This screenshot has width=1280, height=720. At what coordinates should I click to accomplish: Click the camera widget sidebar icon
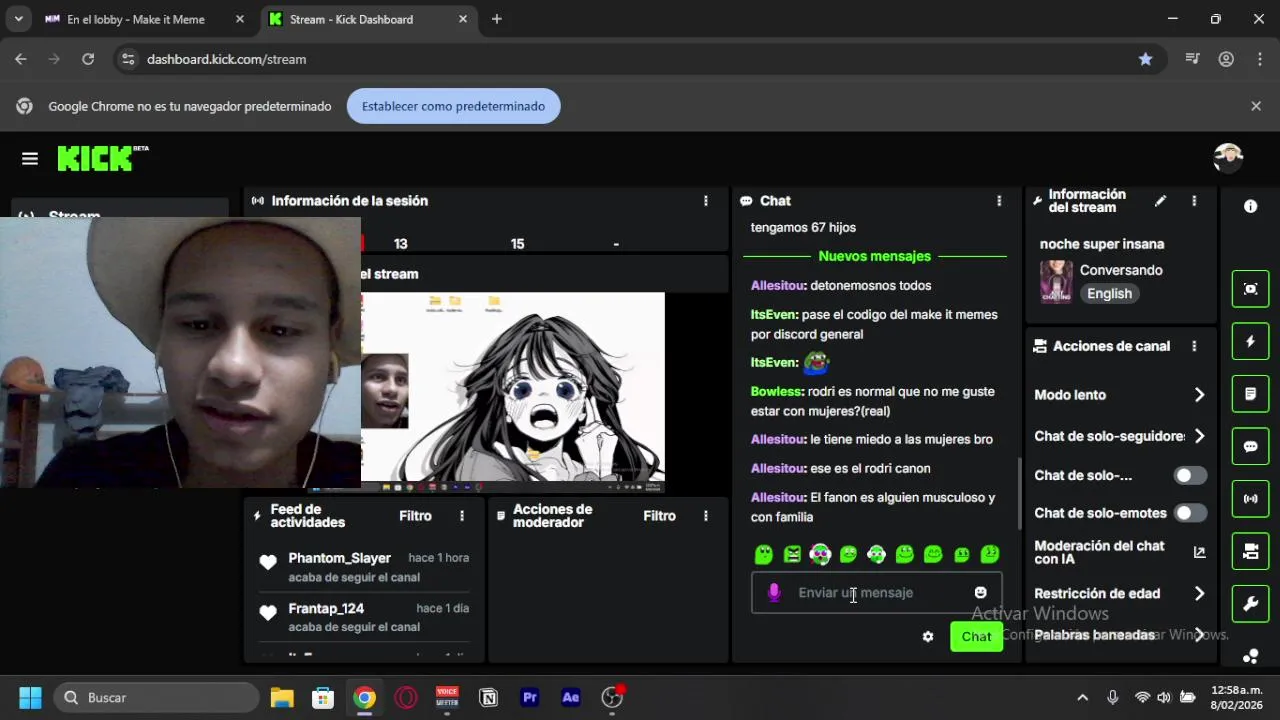tap(1250, 551)
